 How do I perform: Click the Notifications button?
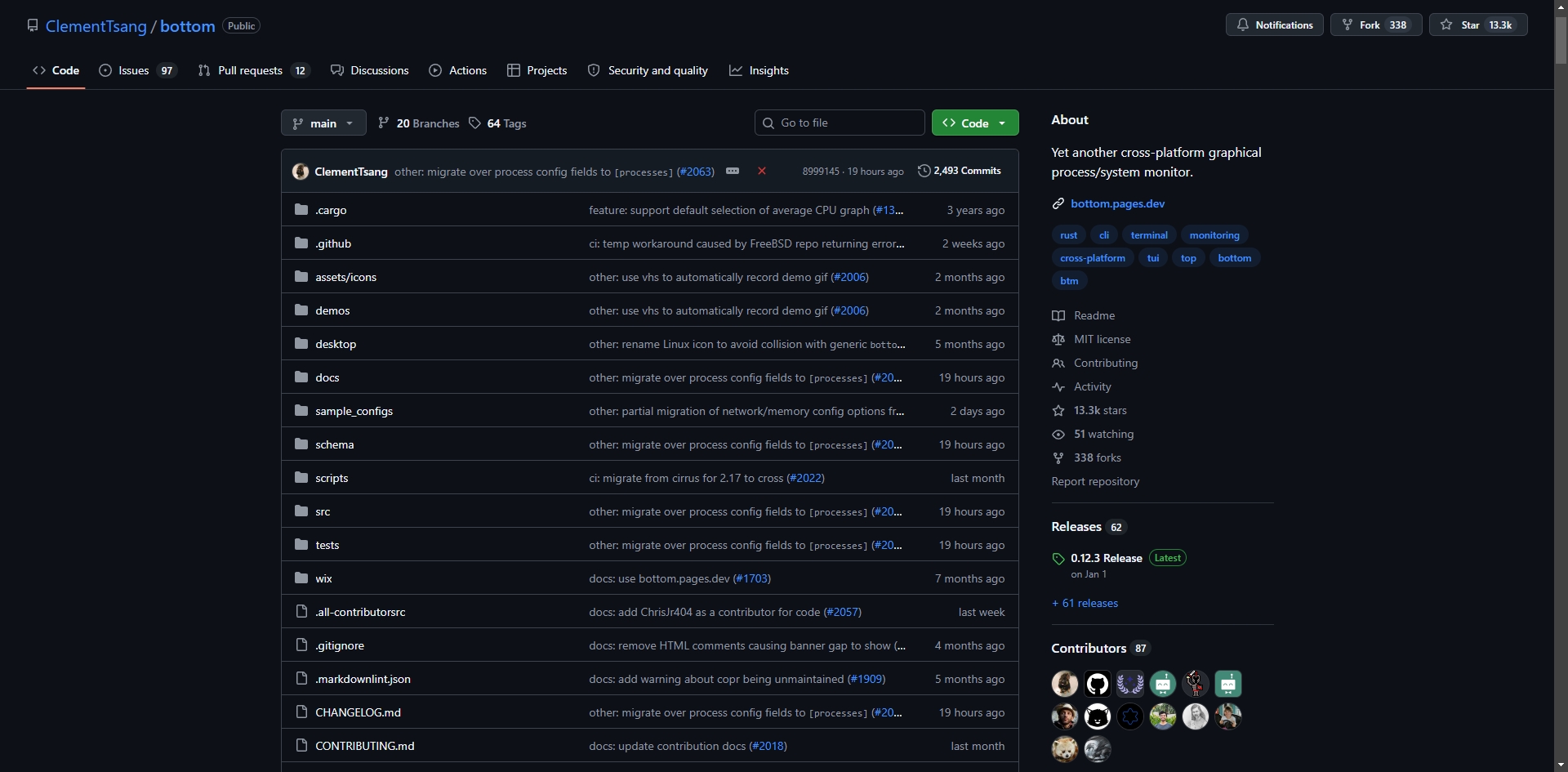pos(1275,25)
